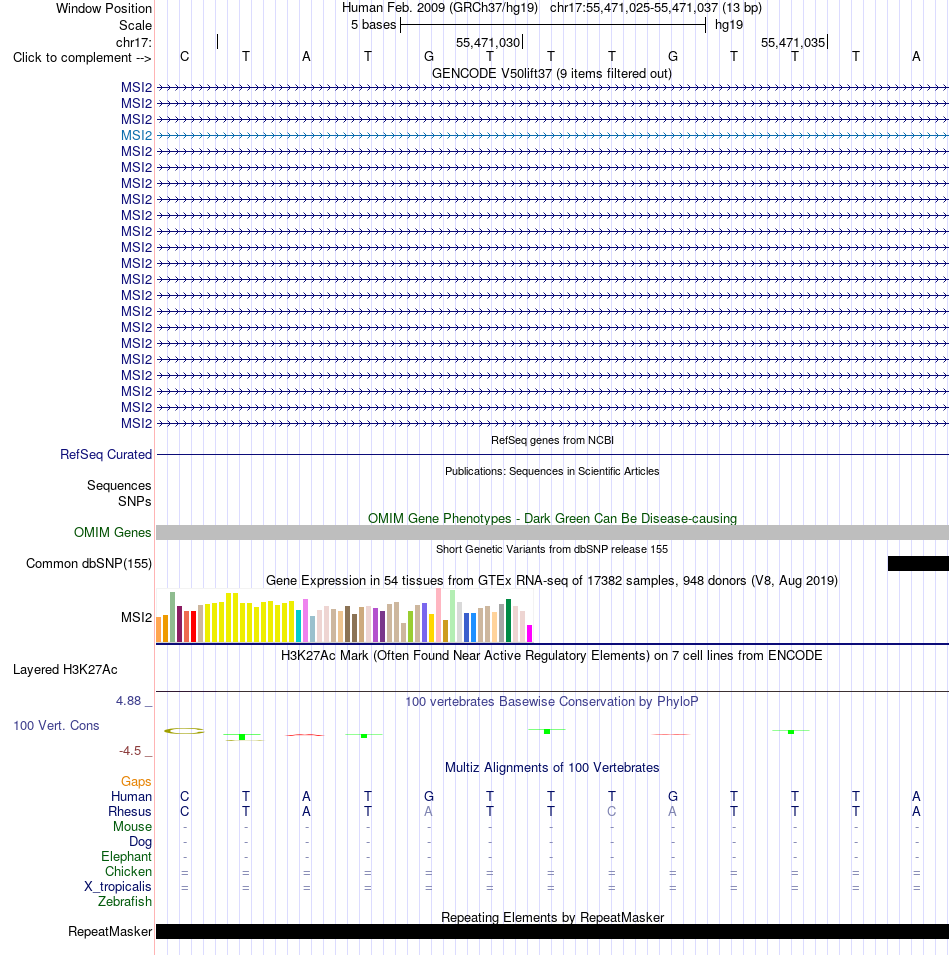Viewport: 950px width, 955px height.
Task: Click the magenta last bar in GTEx chart
Action: [x=530, y=633]
